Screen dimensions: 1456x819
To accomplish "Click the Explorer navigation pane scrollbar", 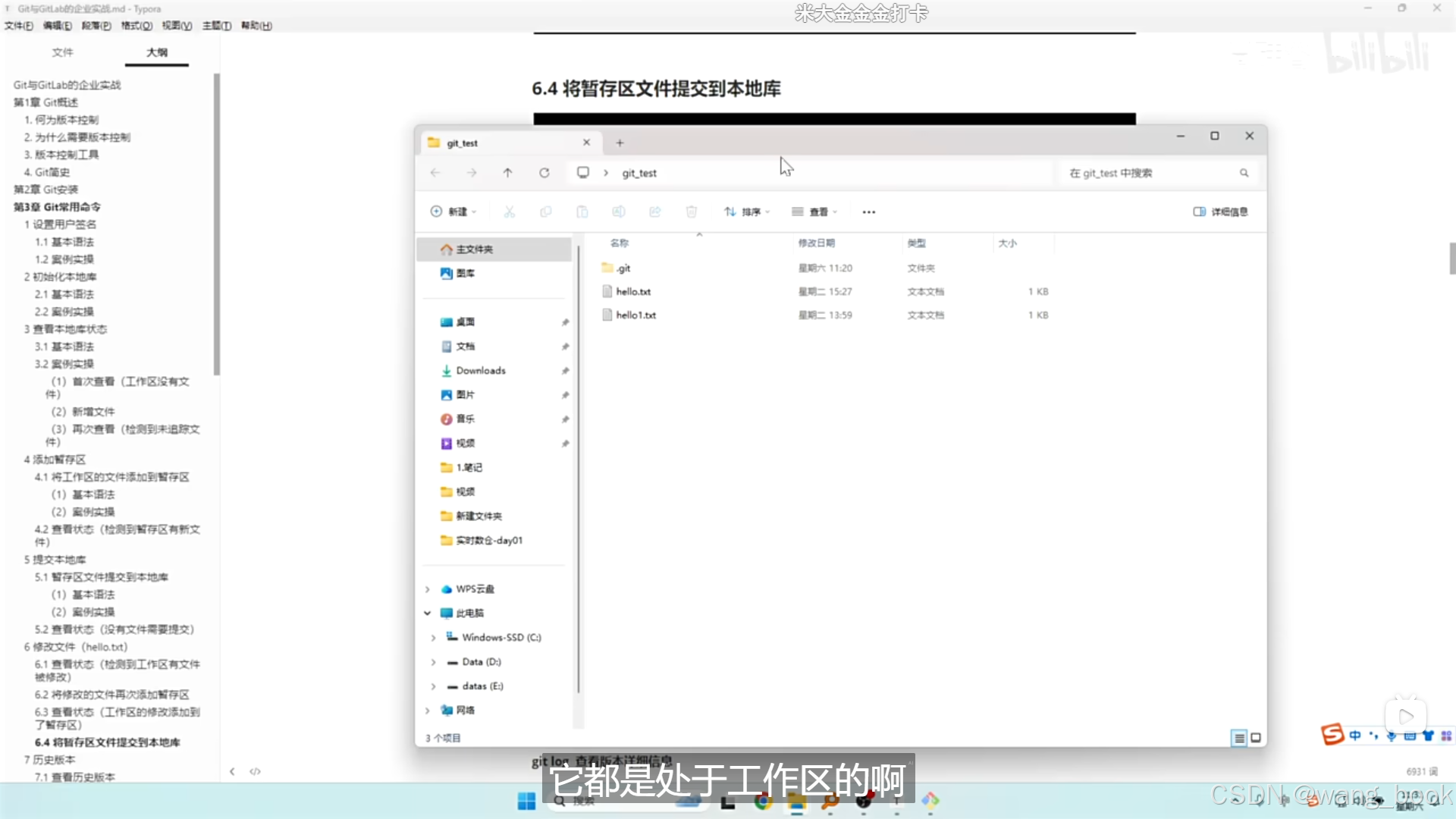I will 579,469.
